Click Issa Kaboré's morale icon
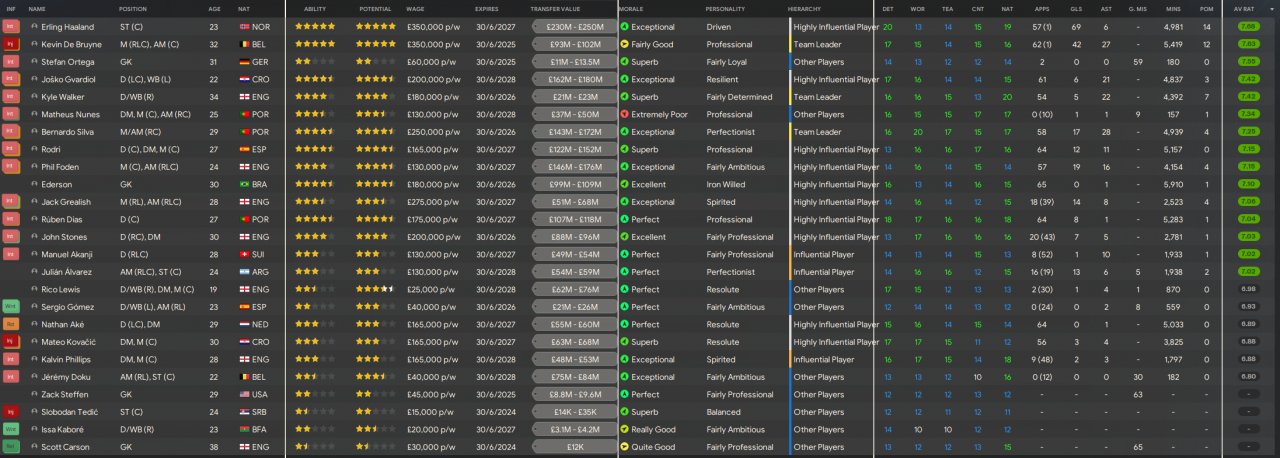The image size is (1280, 458). coord(624,429)
